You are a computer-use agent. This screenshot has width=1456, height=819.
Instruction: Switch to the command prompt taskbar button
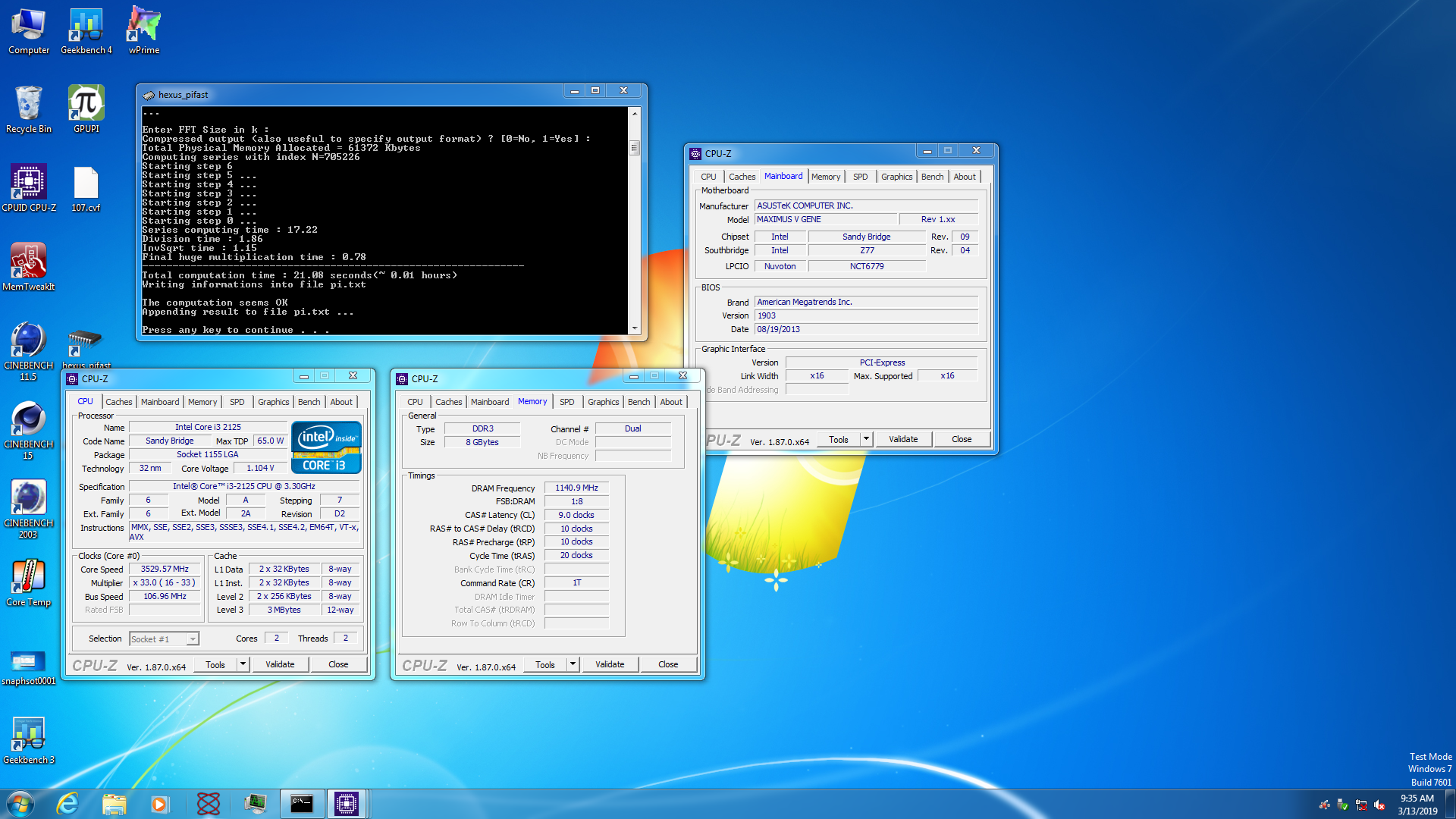tap(302, 804)
